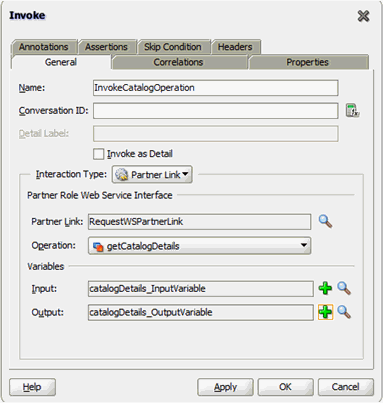Browse partner links with the magnifier icon

pyautogui.click(x=325, y=221)
